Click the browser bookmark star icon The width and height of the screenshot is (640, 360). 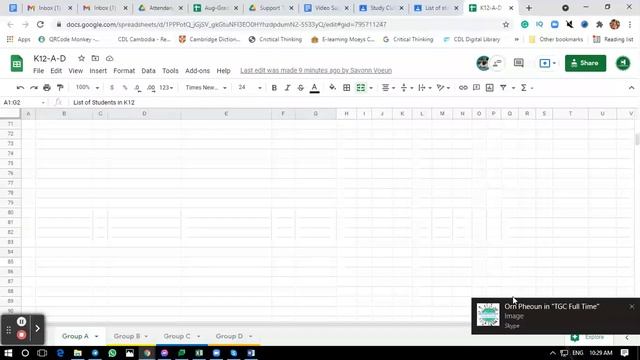pos(506,24)
